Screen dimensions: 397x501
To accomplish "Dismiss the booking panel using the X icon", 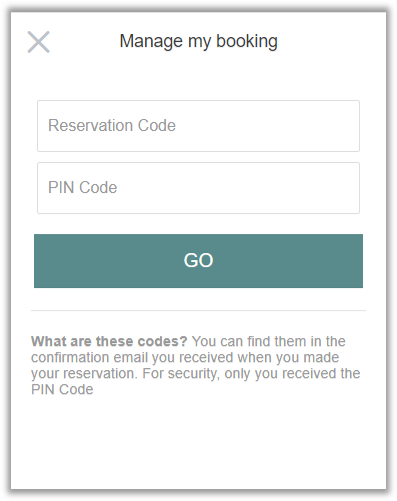I will tap(39, 42).
